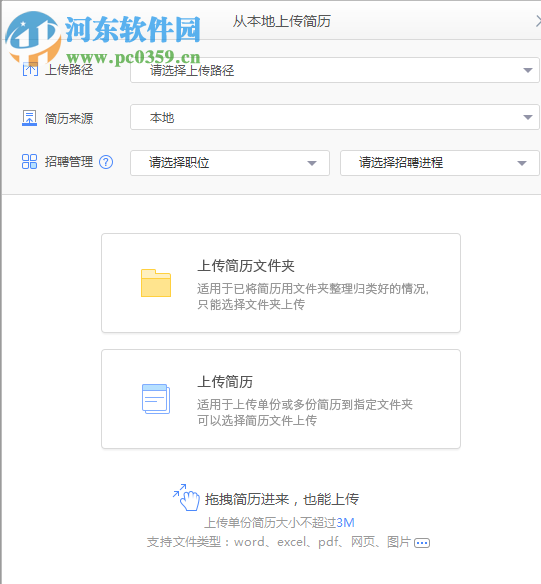Click the 招聘管理 help question mark icon
Viewport: 541px width, 584px height.
[x=106, y=162]
